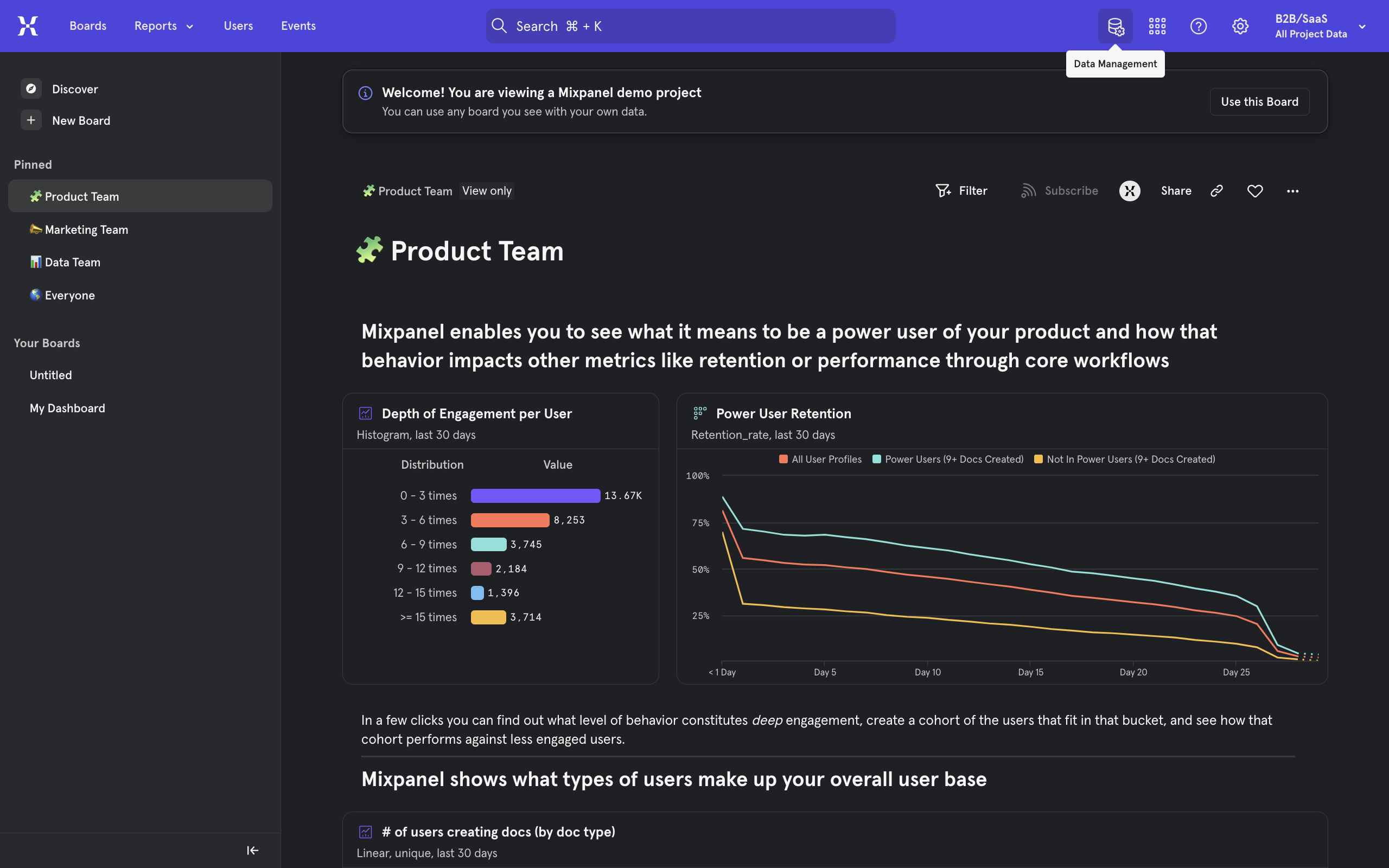
Task: Open Data Management icon in top bar
Action: coord(1115,26)
